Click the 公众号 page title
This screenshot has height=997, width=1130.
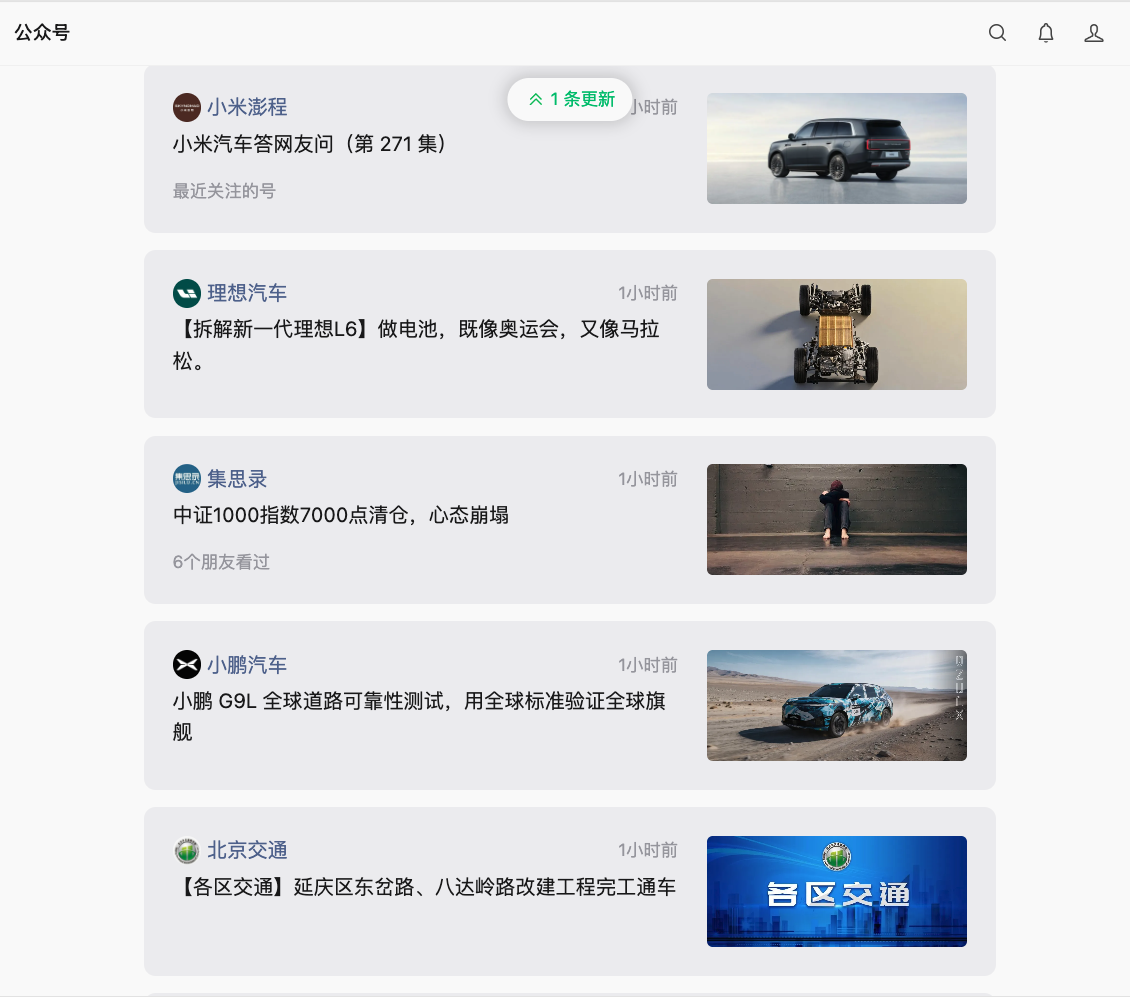[x=42, y=32]
